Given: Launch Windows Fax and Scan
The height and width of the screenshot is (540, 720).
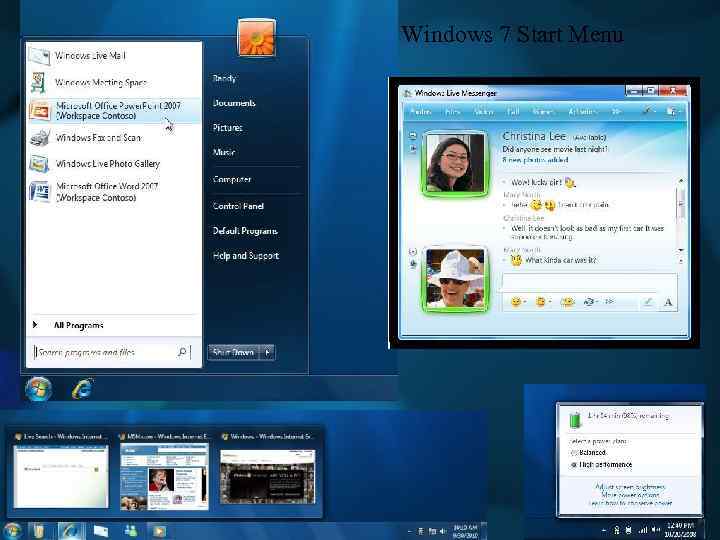Looking at the screenshot, I should click(x=114, y=137).
